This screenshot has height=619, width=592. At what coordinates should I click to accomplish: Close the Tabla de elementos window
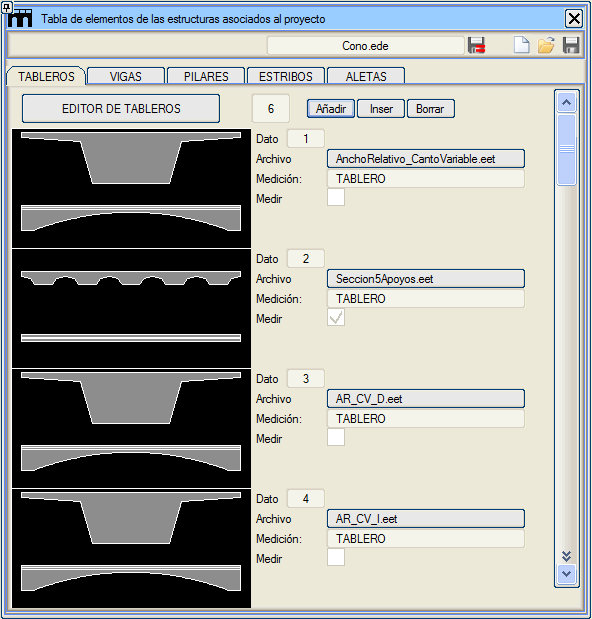click(x=574, y=19)
